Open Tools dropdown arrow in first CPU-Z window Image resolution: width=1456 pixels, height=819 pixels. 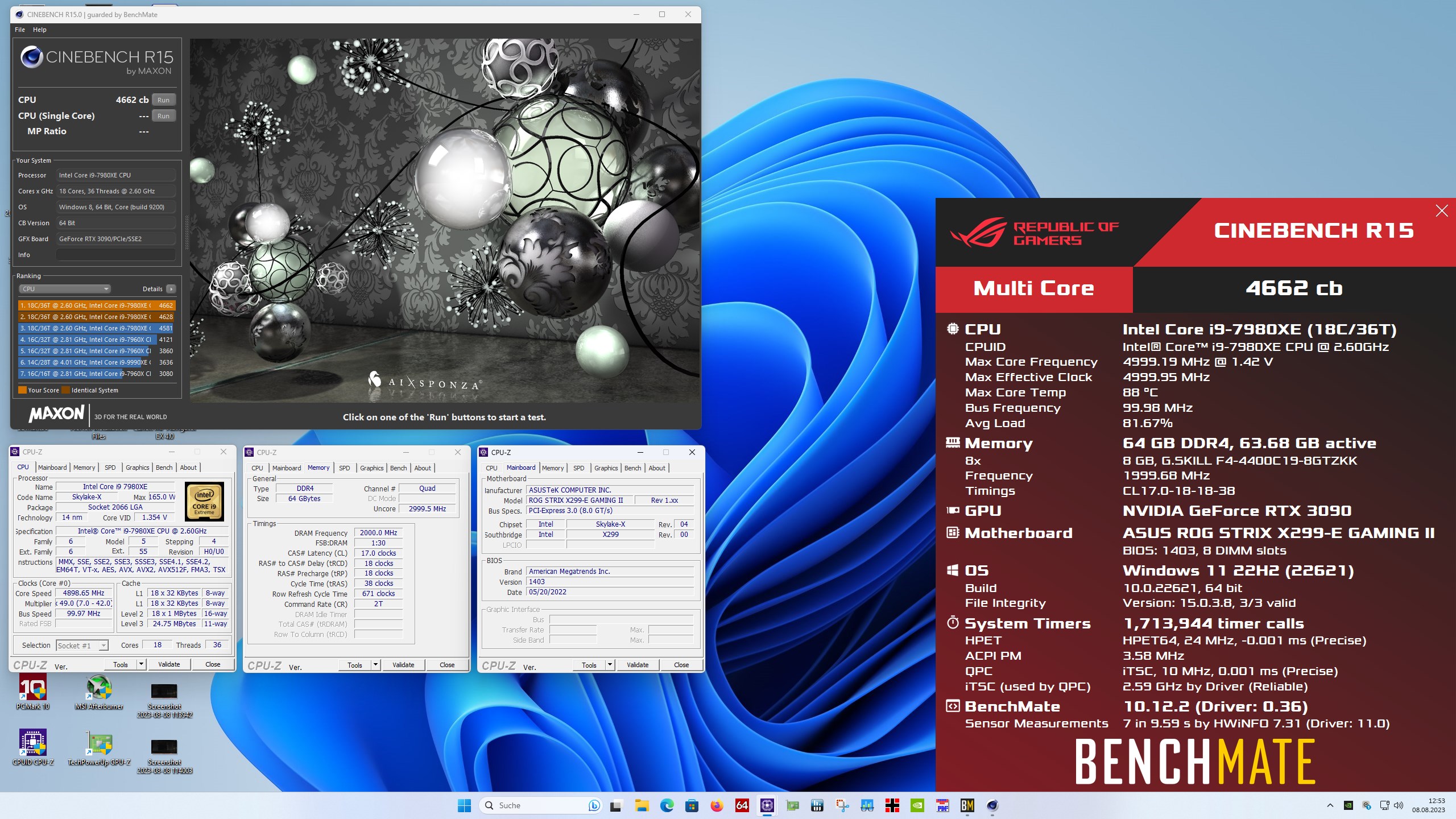pos(141,664)
